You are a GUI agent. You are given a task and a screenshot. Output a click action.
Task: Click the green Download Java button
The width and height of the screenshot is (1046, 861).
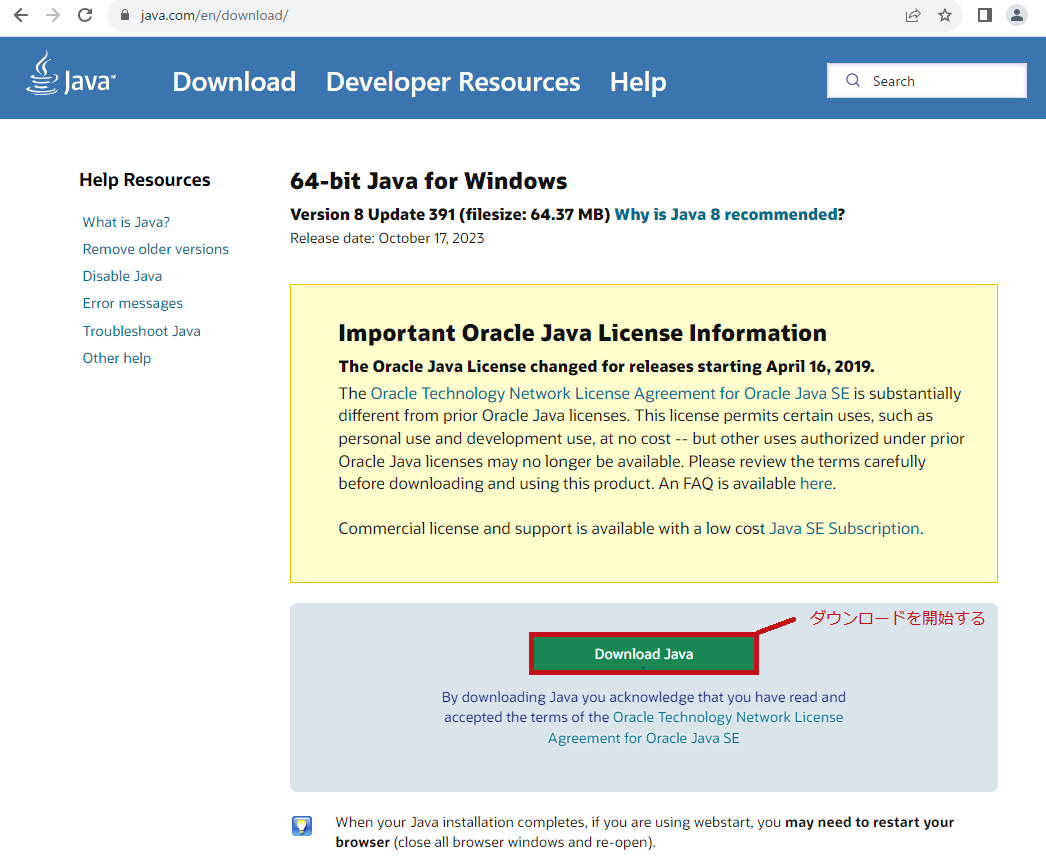coord(644,654)
